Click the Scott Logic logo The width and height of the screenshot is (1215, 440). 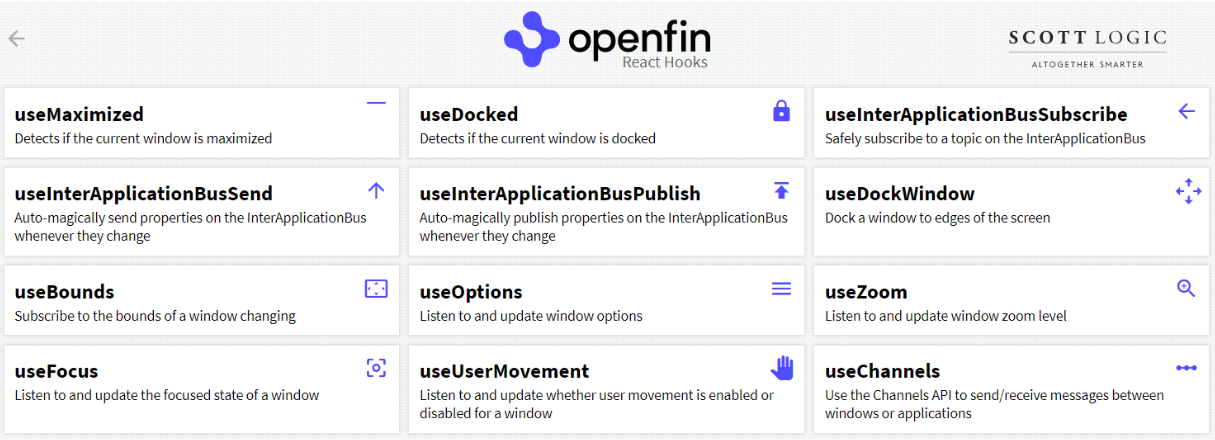[1087, 47]
